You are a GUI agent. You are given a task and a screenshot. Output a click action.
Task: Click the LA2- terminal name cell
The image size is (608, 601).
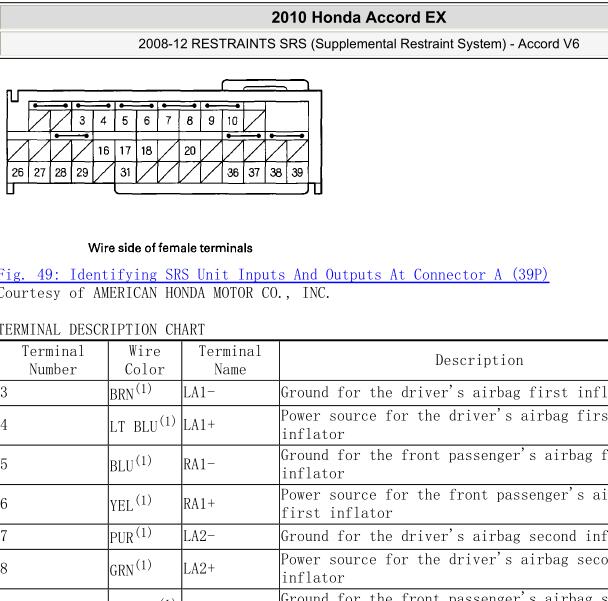pos(230,536)
